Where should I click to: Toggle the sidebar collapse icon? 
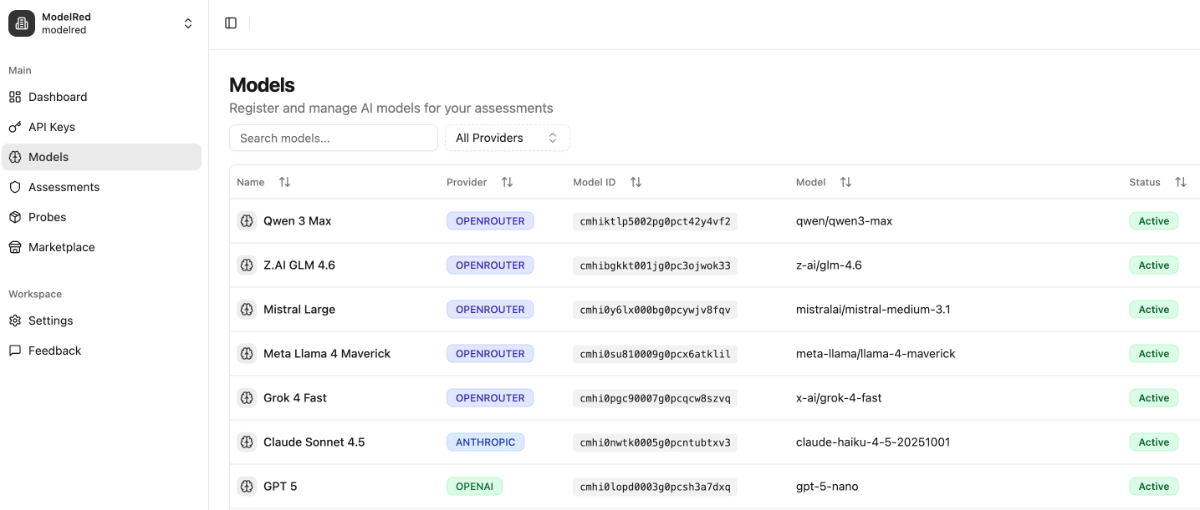click(x=231, y=23)
